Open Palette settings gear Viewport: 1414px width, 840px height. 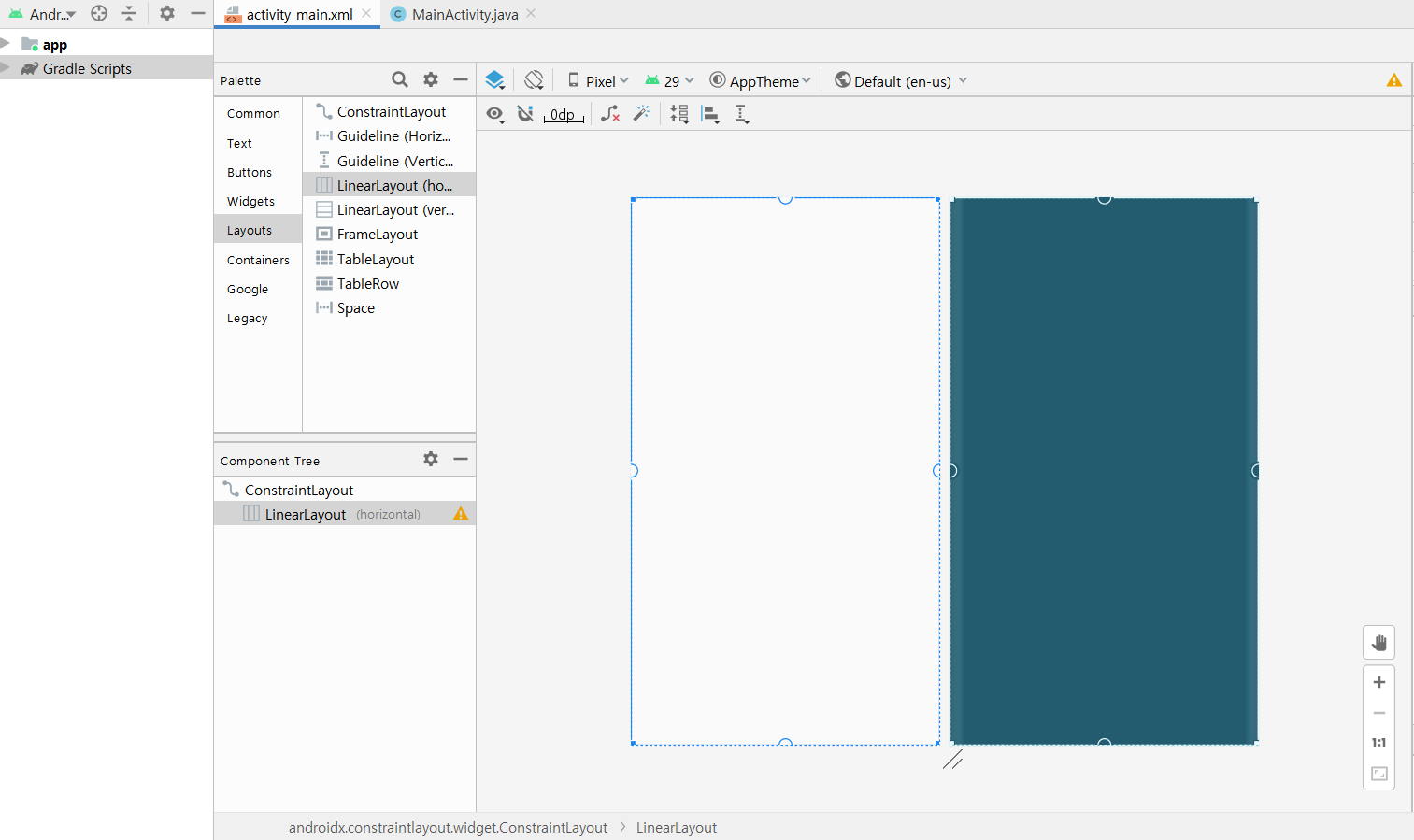pyautogui.click(x=431, y=80)
